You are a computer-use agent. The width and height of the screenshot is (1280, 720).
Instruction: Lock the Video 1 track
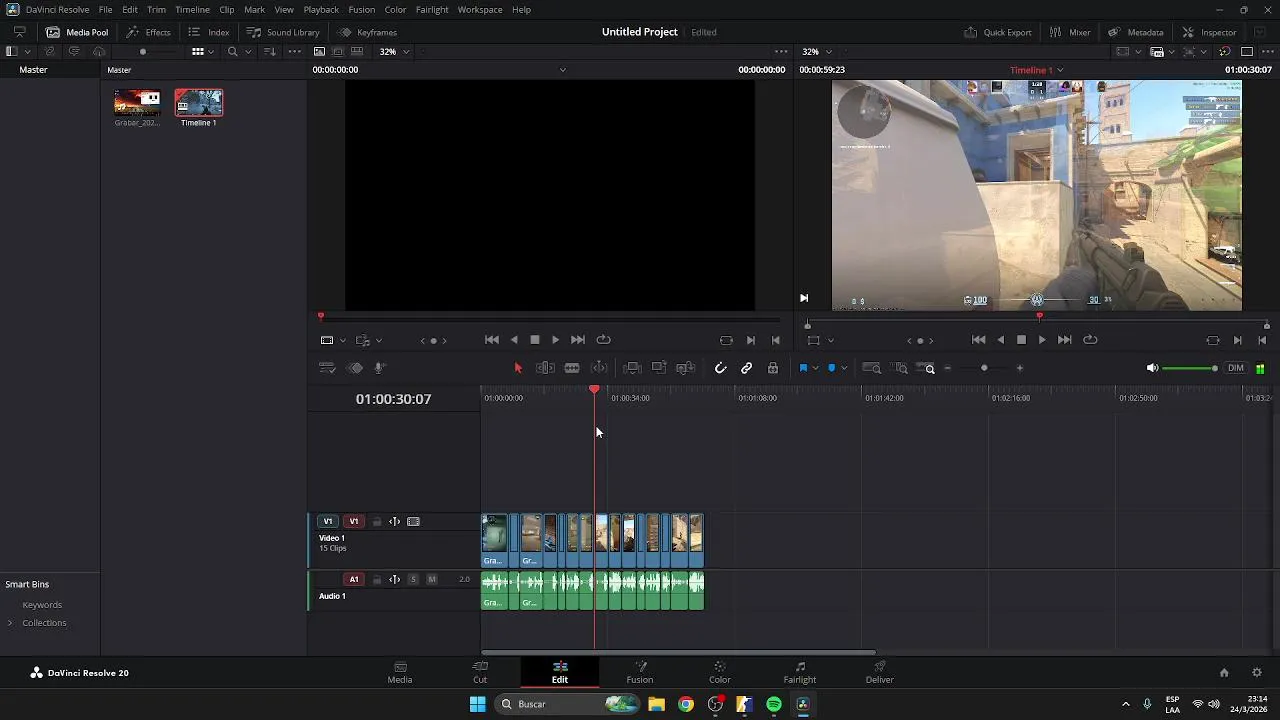pyautogui.click(x=377, y=521)
